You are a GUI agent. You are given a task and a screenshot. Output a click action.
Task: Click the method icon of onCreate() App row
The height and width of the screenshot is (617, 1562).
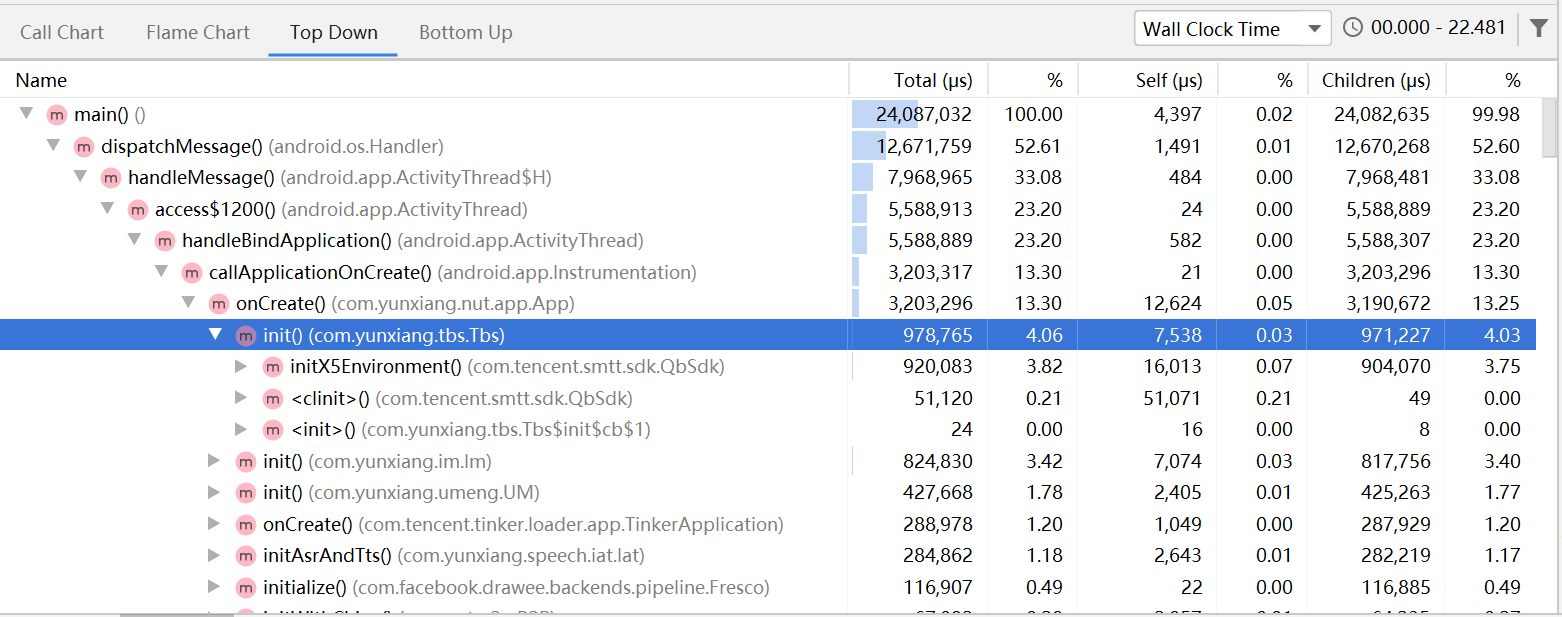click(x=219, y=304)
